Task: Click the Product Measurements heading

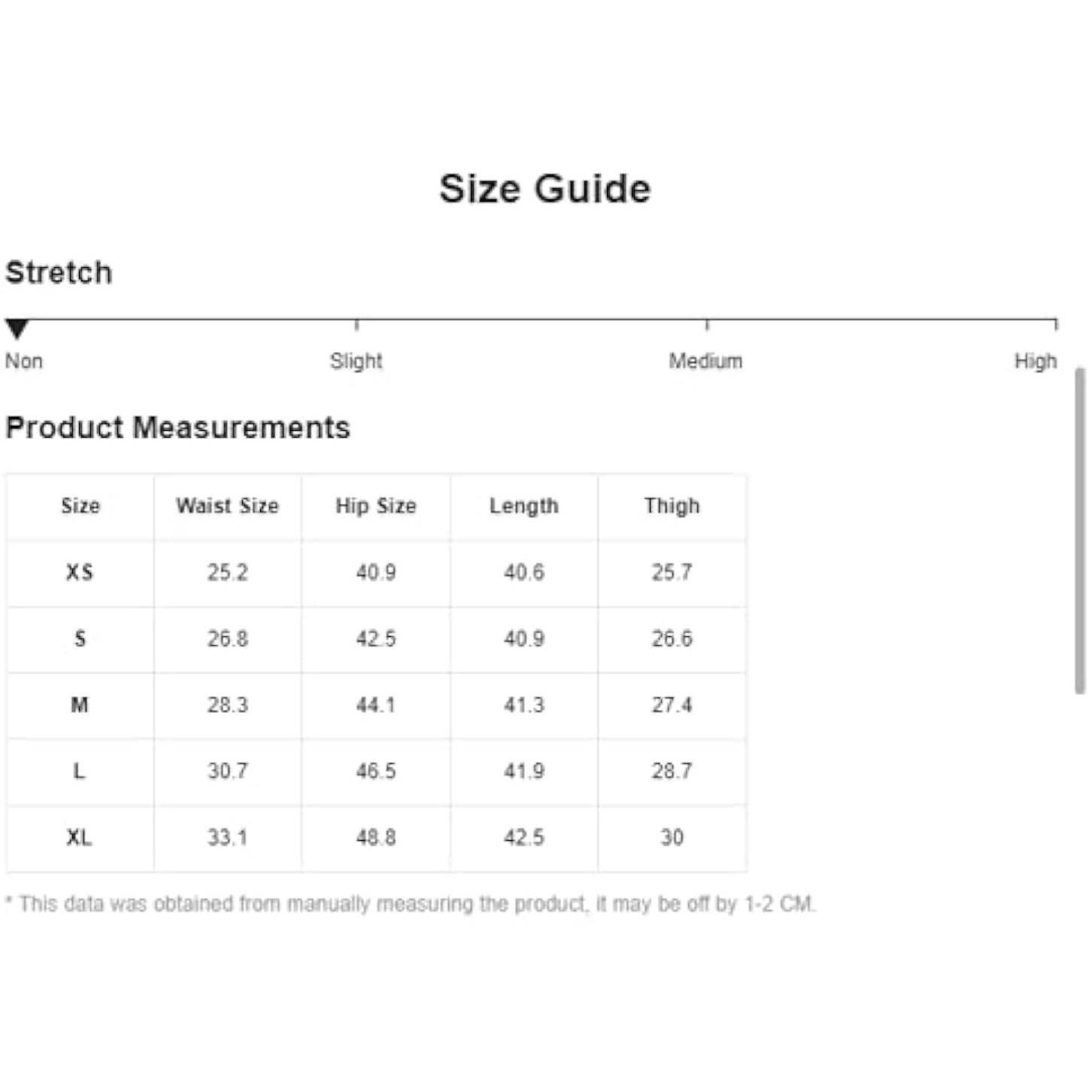Action: (177, 427)
